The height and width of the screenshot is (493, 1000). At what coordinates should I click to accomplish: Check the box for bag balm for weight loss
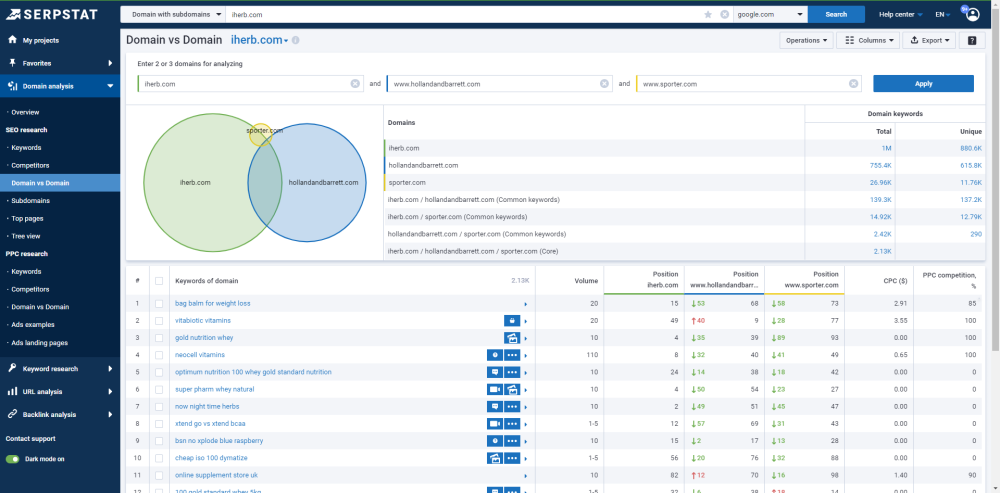pyautogui.click(x=159, y=304)
